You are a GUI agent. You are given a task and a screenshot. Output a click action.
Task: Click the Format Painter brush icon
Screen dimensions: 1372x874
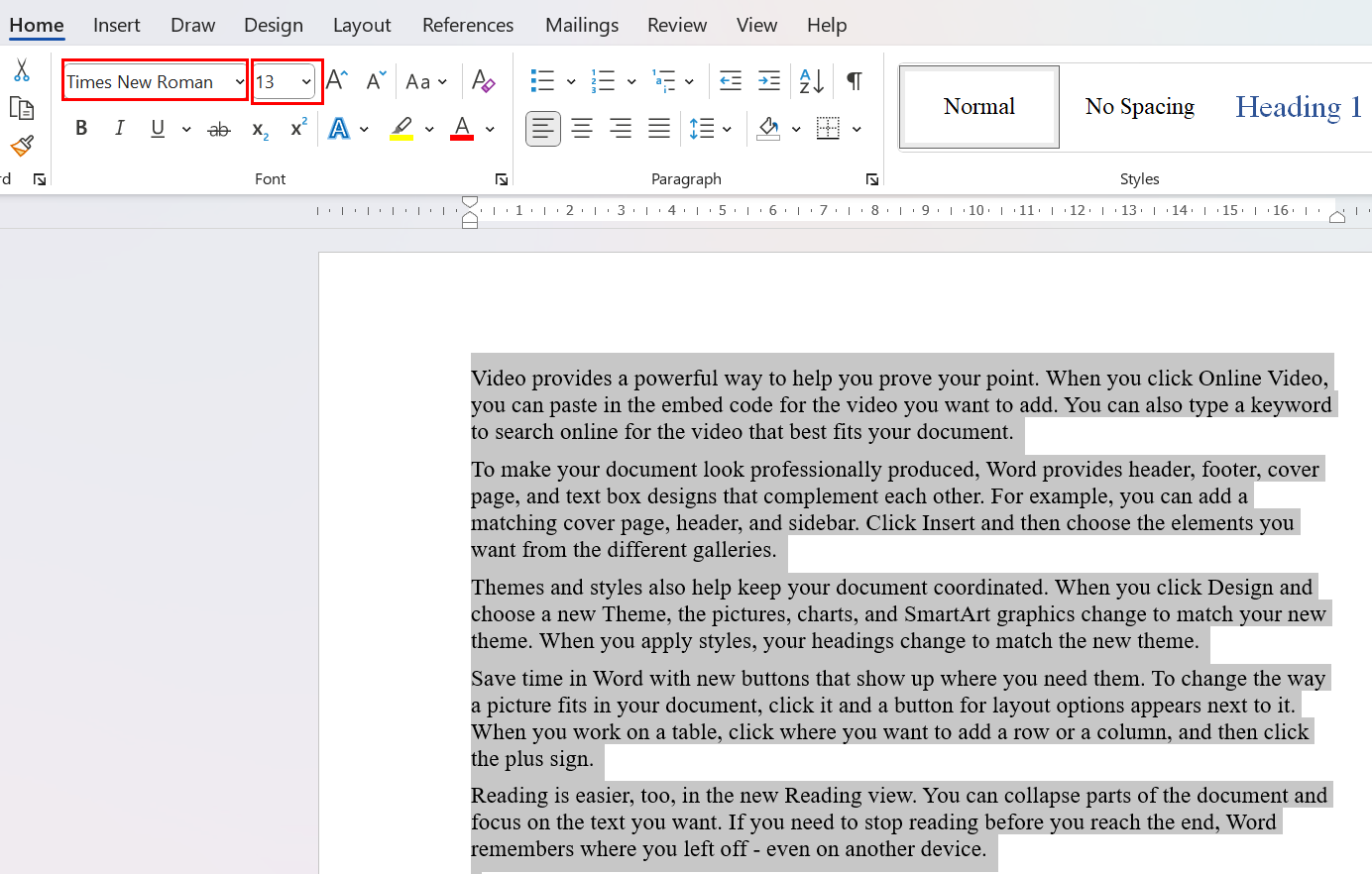point(22,147)
